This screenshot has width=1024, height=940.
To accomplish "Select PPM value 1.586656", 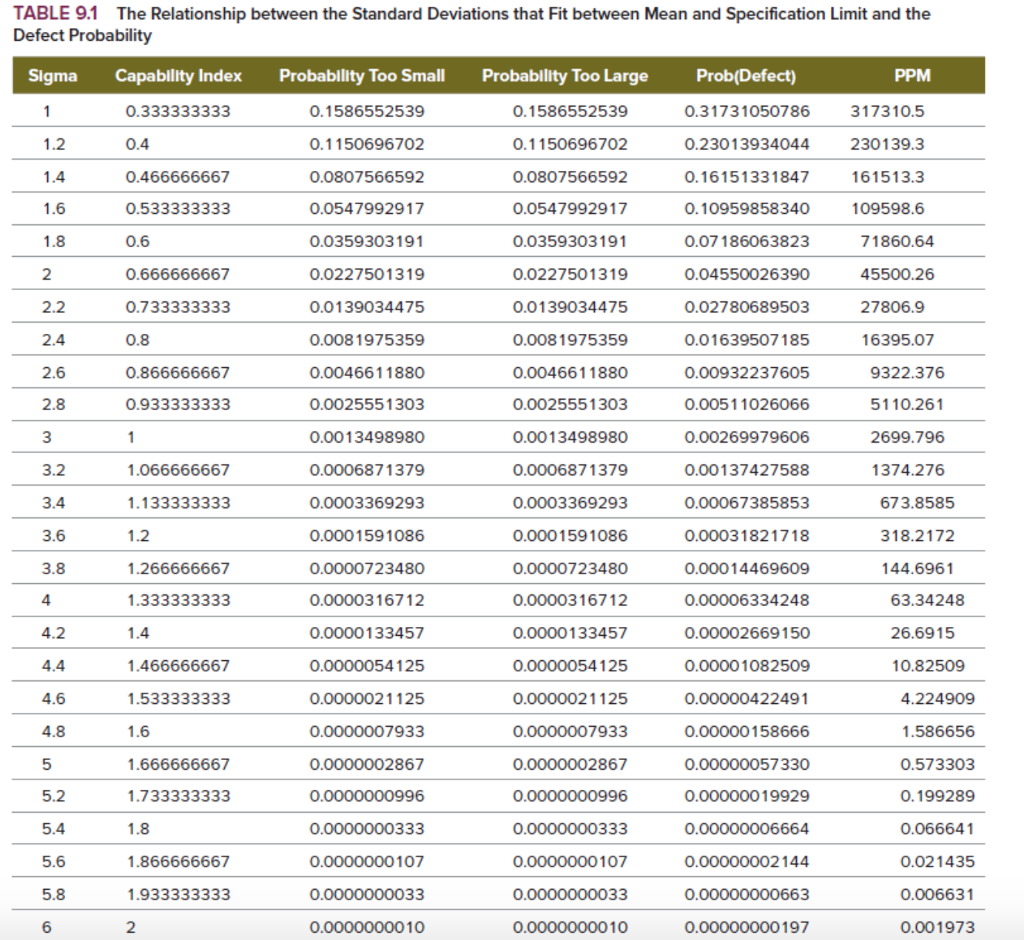I will [937, 732].
